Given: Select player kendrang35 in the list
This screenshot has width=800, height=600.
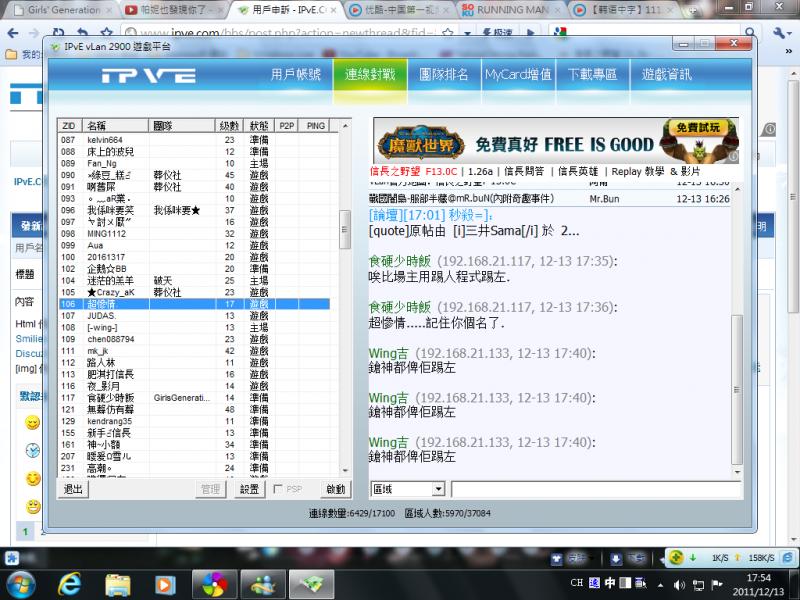Looking at the screenshot, I should (194, 421).
